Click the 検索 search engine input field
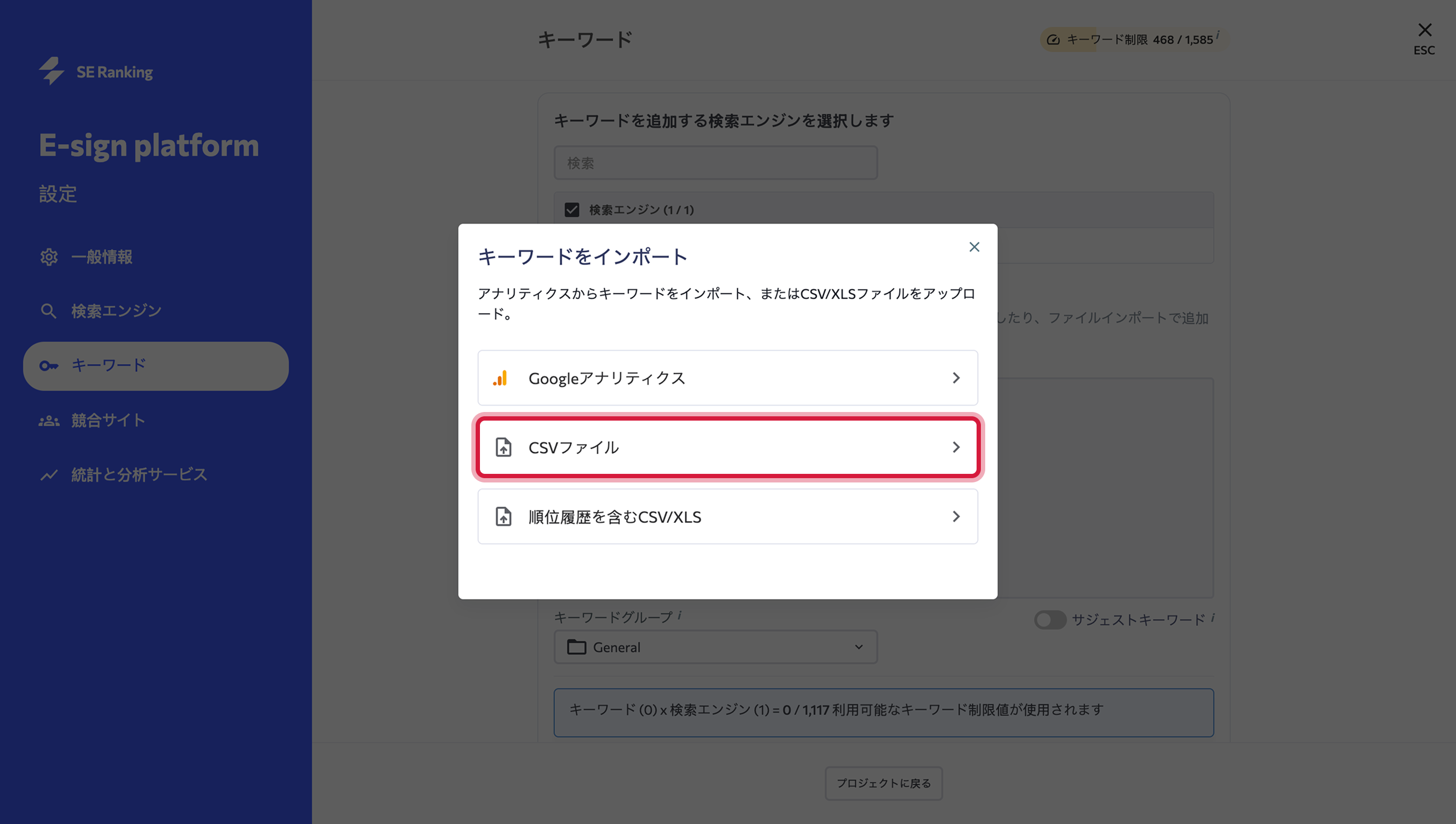Screen dimensions: 1456x824 click(716, 163)
